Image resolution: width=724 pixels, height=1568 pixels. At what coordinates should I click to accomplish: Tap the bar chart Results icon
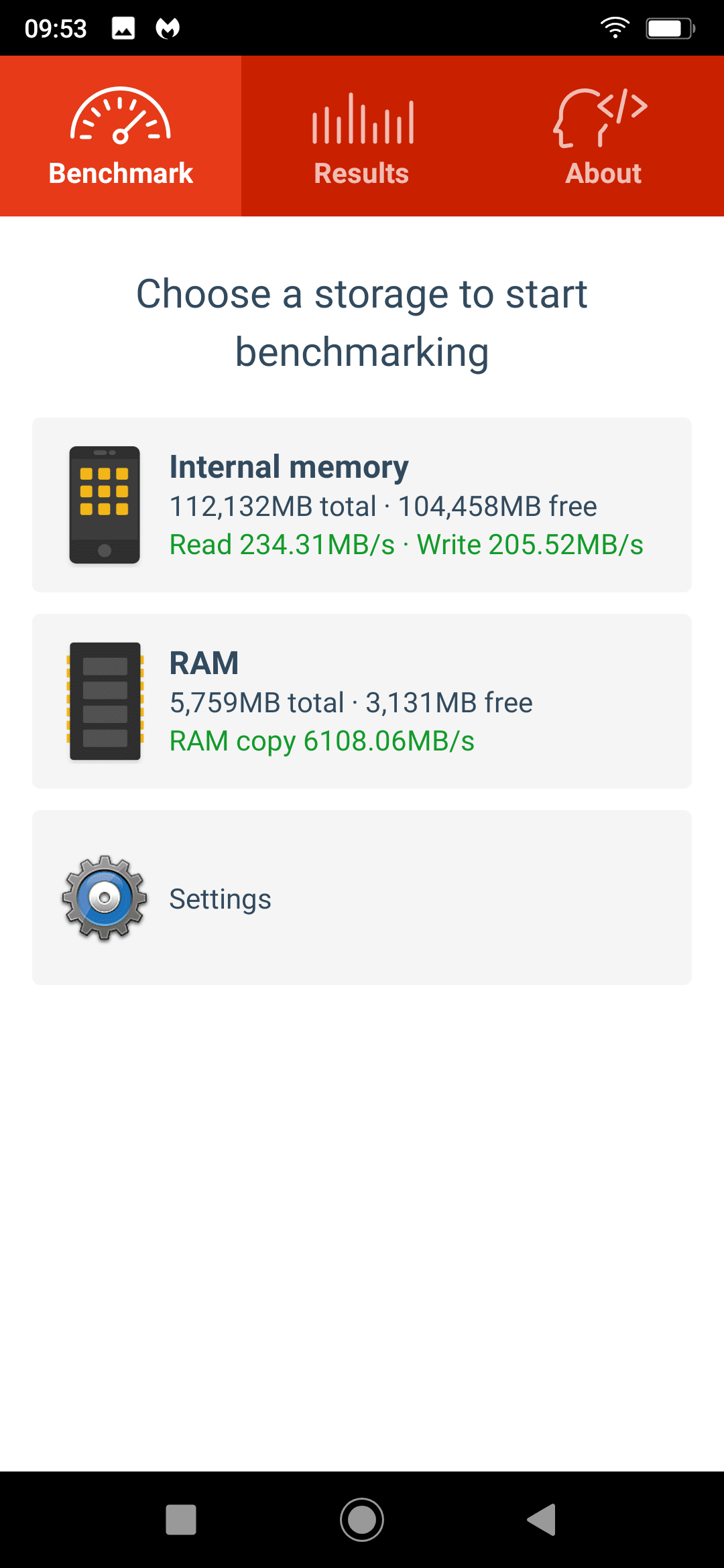point(363,119)
